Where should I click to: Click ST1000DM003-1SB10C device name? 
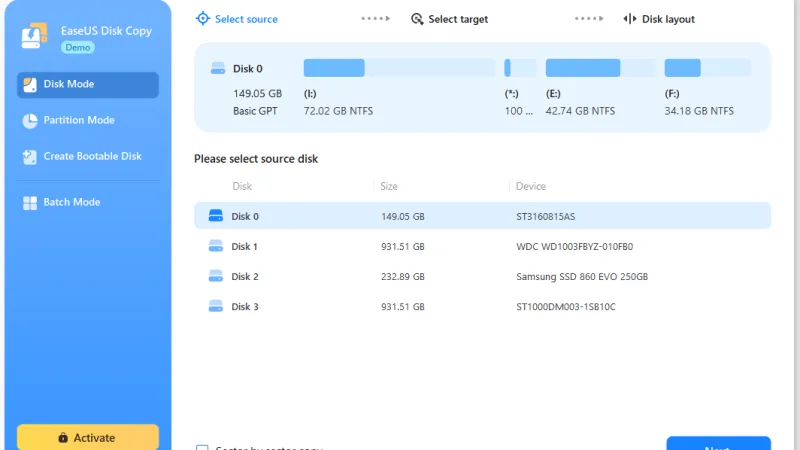[566, 307]
